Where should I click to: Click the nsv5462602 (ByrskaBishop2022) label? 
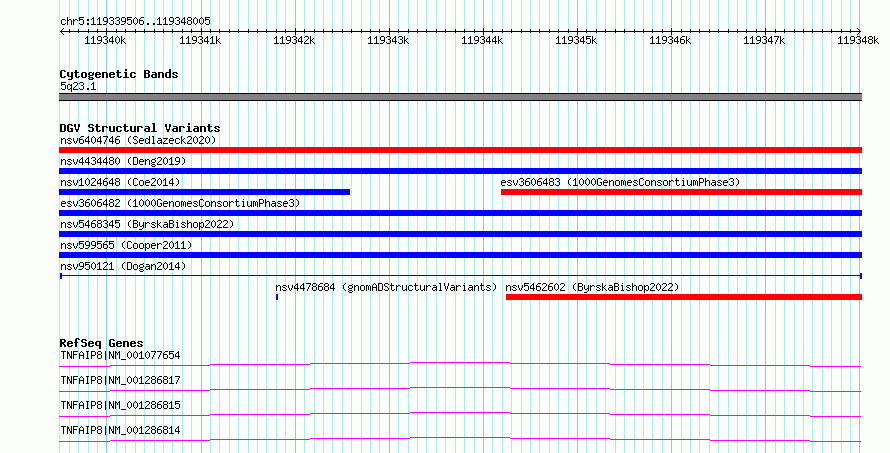(x=592, y=287)
